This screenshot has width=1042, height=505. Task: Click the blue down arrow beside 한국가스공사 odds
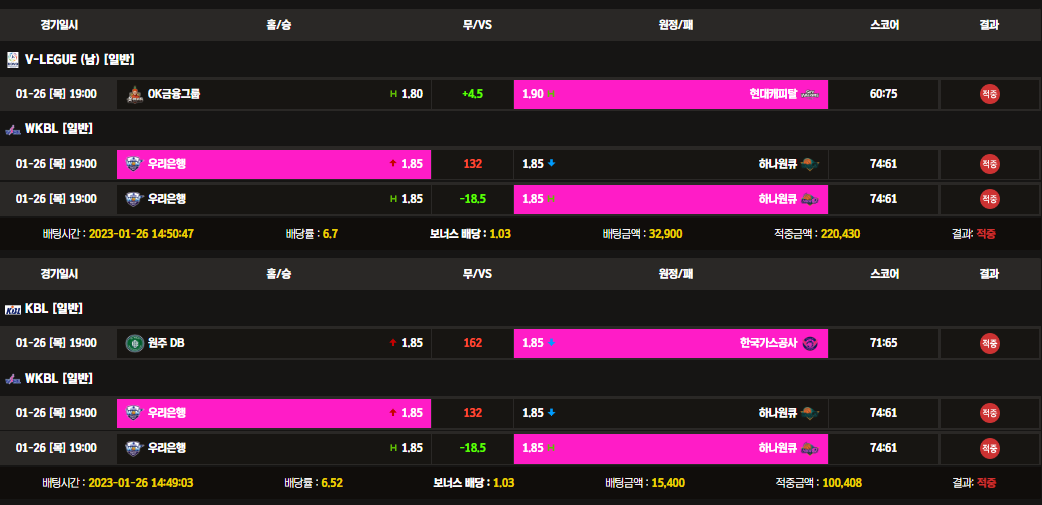pyautogui.click(x=551, y=343)
